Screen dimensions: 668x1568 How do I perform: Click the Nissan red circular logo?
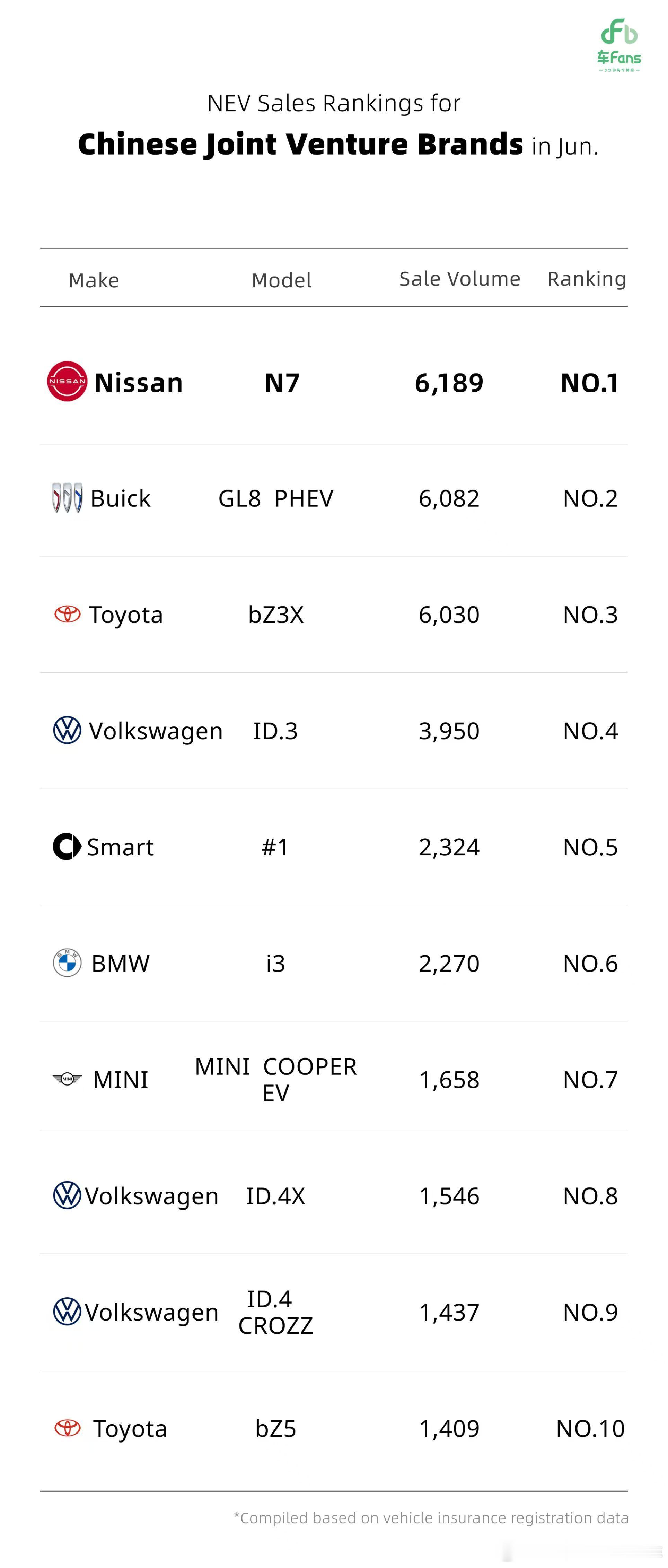67,381
